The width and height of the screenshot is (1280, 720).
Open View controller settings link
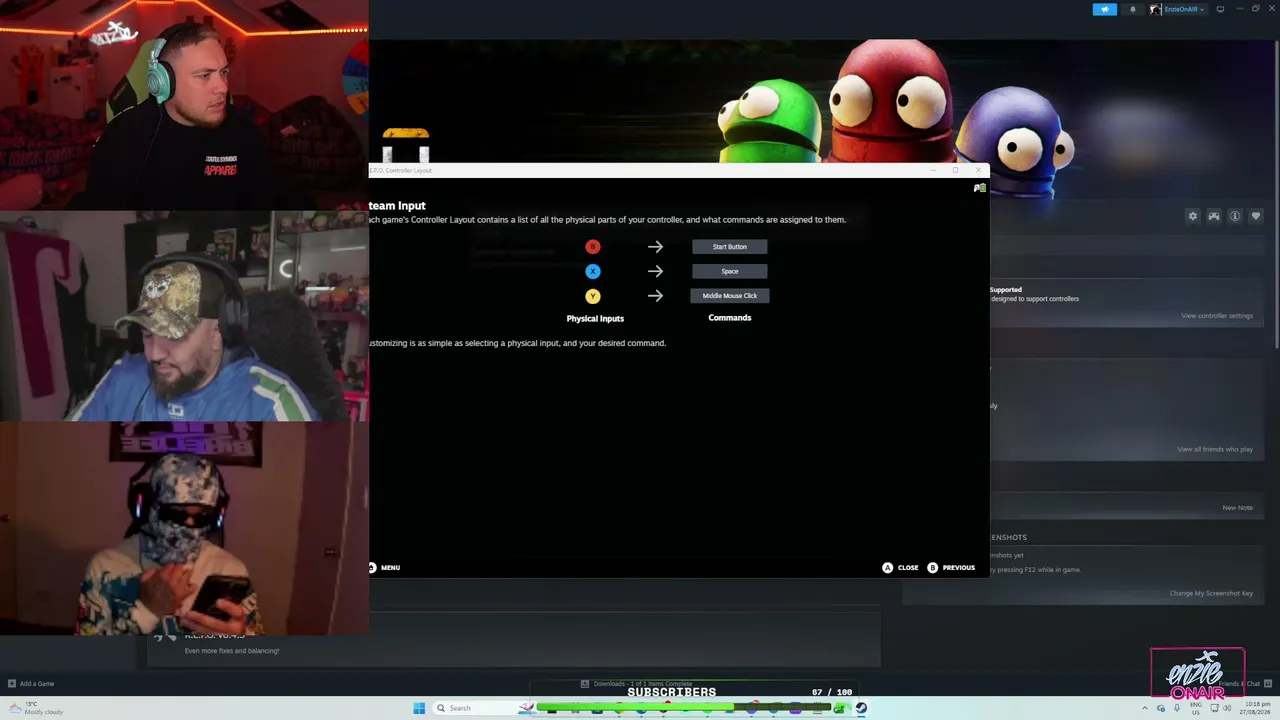(x=1217, y=316)
